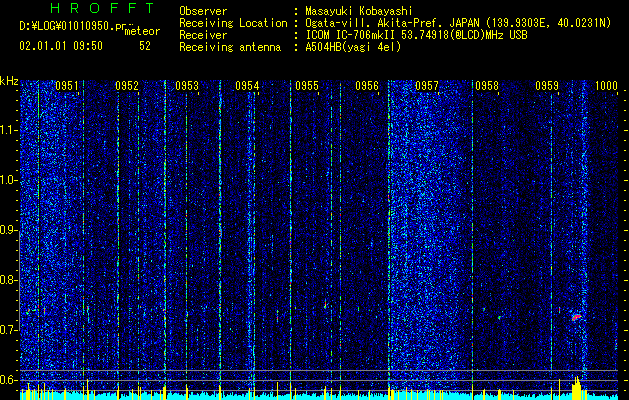Click the HROFFT title text
This screenshot has width=629, height=400.
tap(103, 8)
